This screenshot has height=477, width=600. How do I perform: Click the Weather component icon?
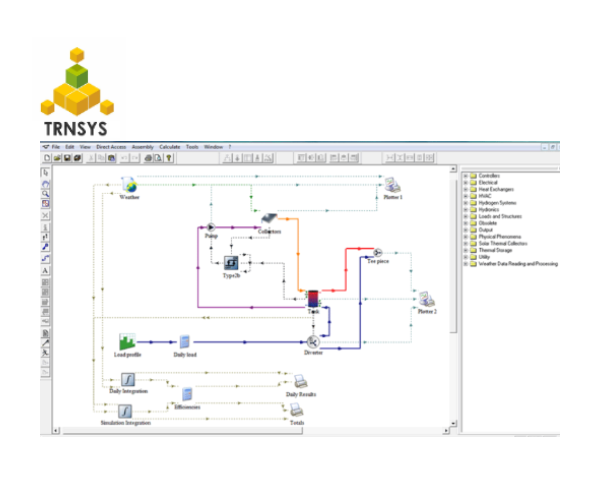pyautogui.click(x=129, y=185)
